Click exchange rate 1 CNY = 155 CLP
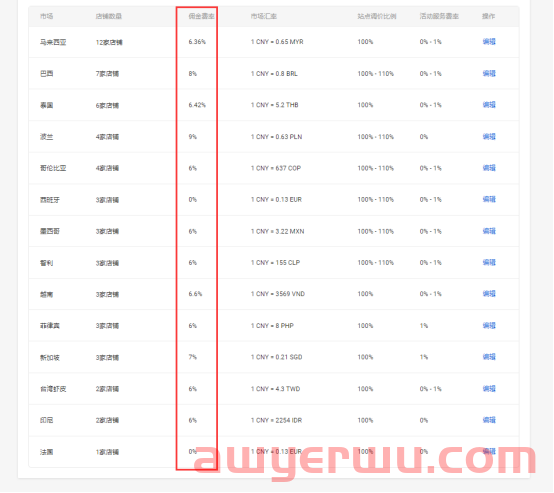Viewport: 554px width, 493px height. tap(275, 263)
